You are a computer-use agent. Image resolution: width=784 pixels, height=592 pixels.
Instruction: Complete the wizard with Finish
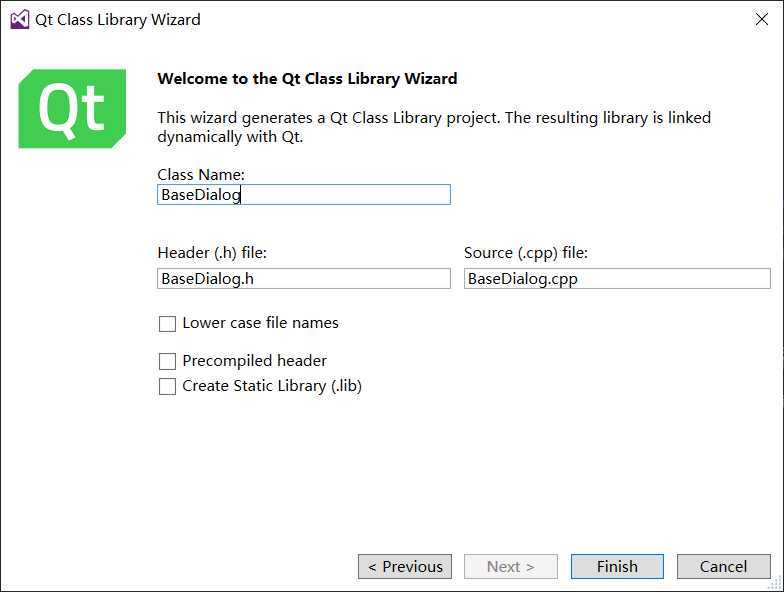(x=617, y=566)
